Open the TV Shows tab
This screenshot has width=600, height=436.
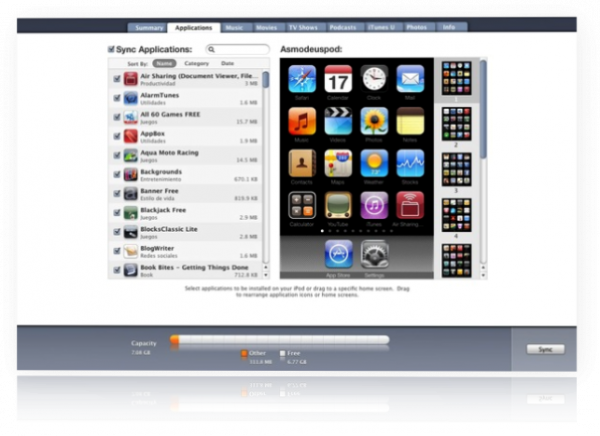(303, 28)
